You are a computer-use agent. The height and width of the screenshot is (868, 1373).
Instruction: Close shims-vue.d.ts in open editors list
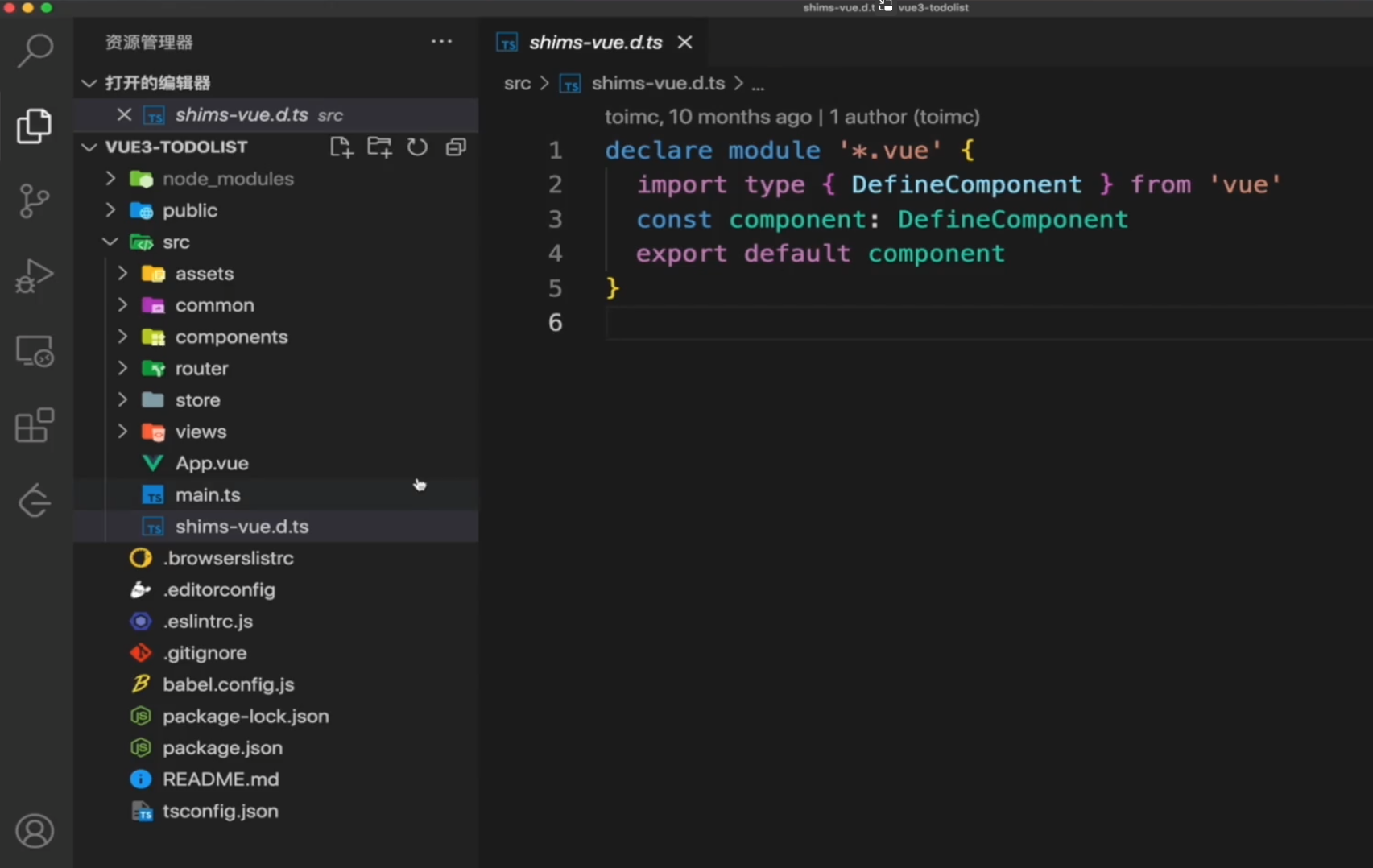[x=124, y=115]
